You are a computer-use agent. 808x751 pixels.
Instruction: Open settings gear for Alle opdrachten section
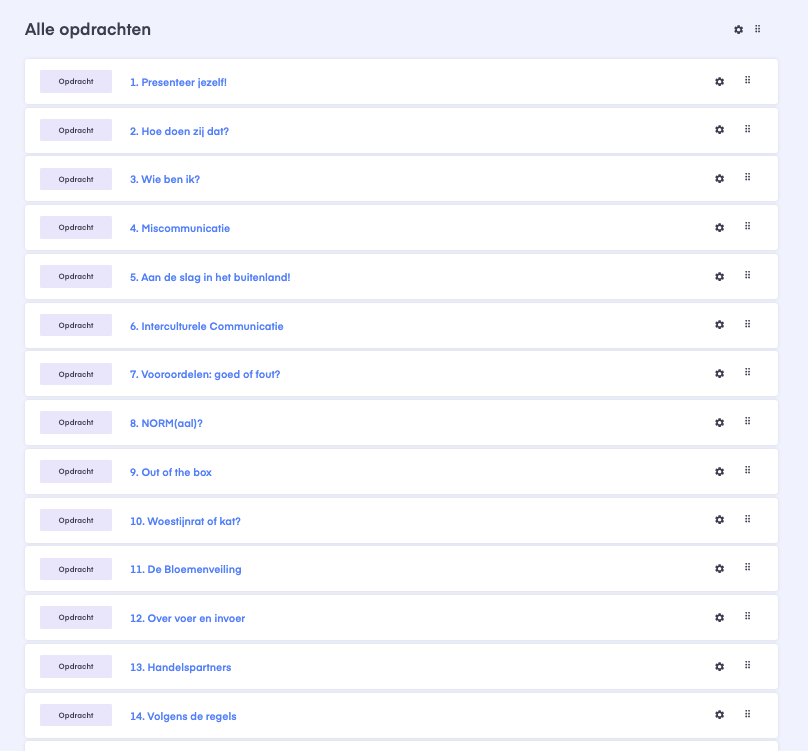click(x=738, y=30)
